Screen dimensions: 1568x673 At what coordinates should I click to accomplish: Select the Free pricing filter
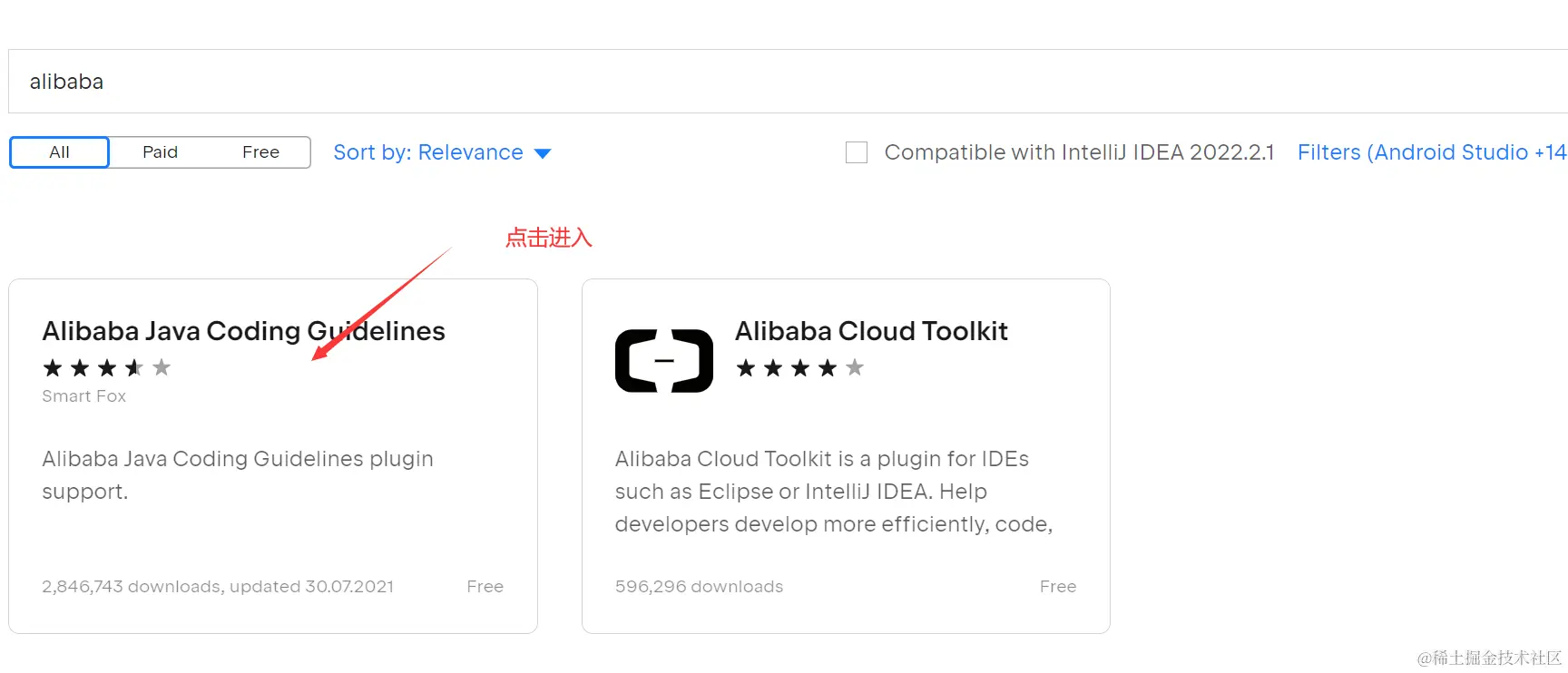260,152
